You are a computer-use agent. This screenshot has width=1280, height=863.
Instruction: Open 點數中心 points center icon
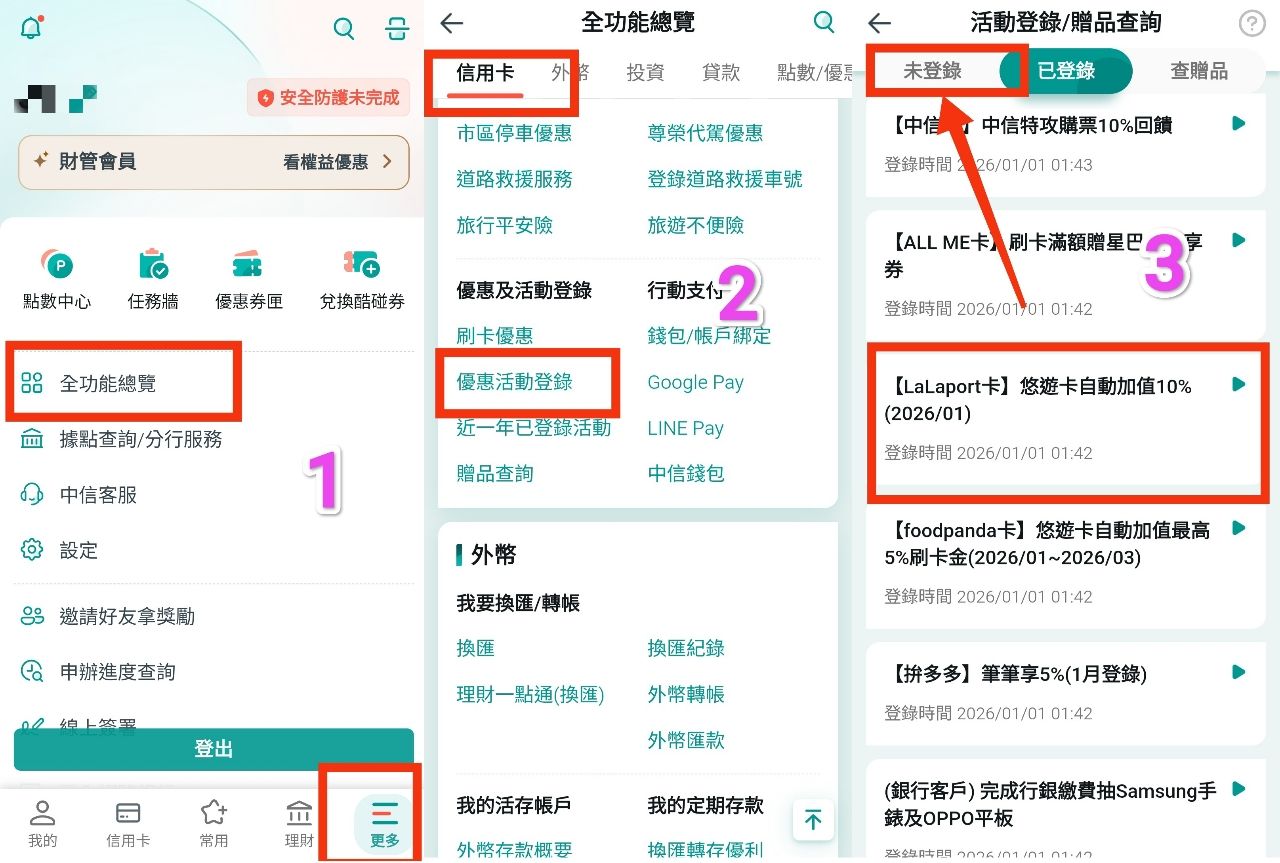pyautogui.click(x=57, y=266)
